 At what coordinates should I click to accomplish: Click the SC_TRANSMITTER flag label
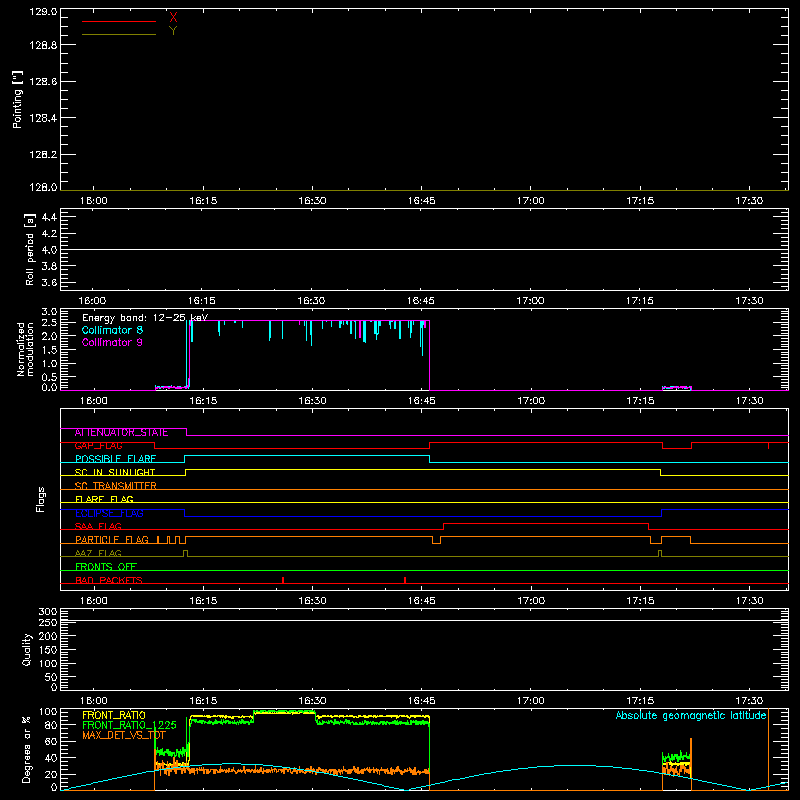(x=116, y=486)
